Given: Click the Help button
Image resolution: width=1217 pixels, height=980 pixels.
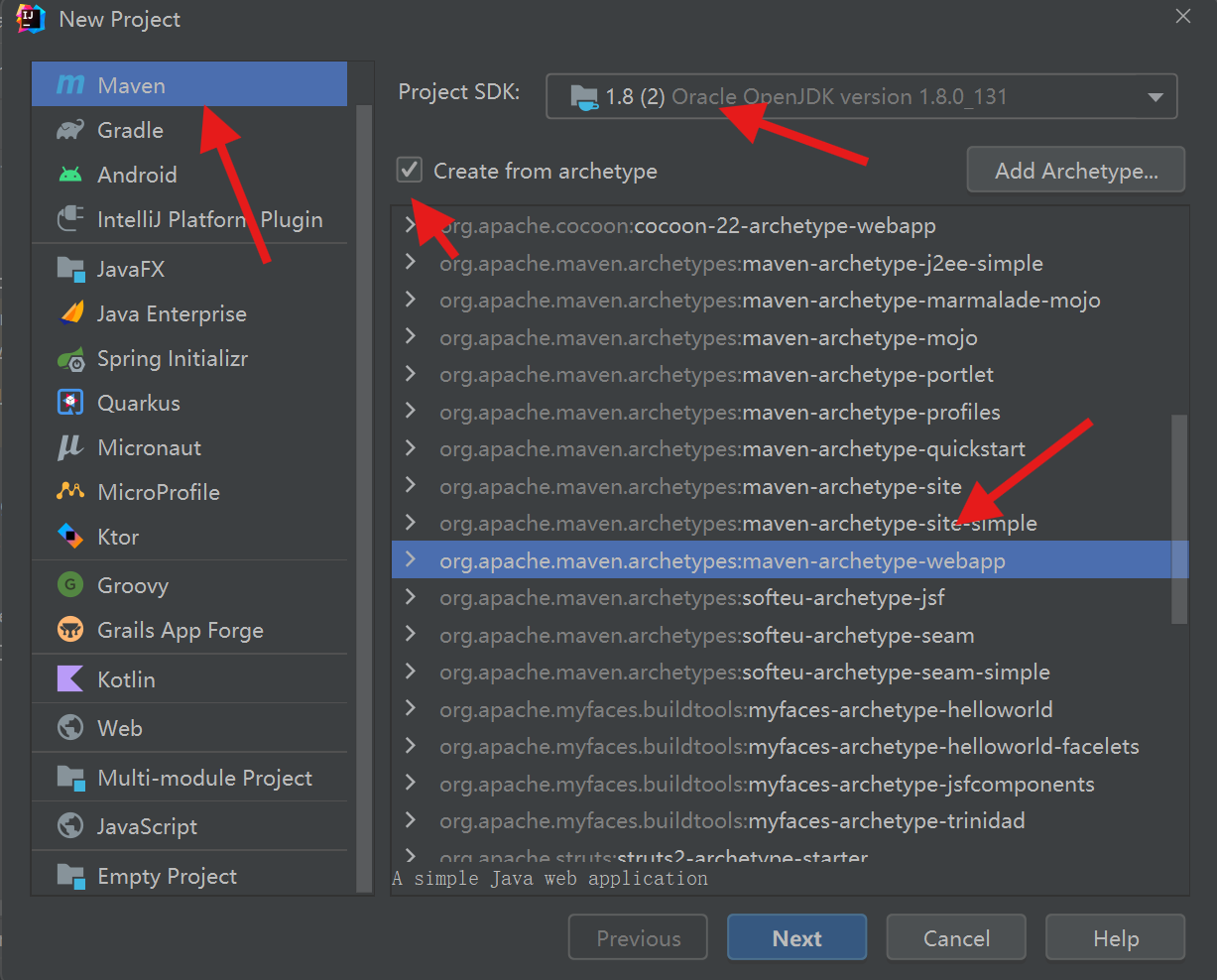Looking at the screenshot, I should coord(1116,937).
